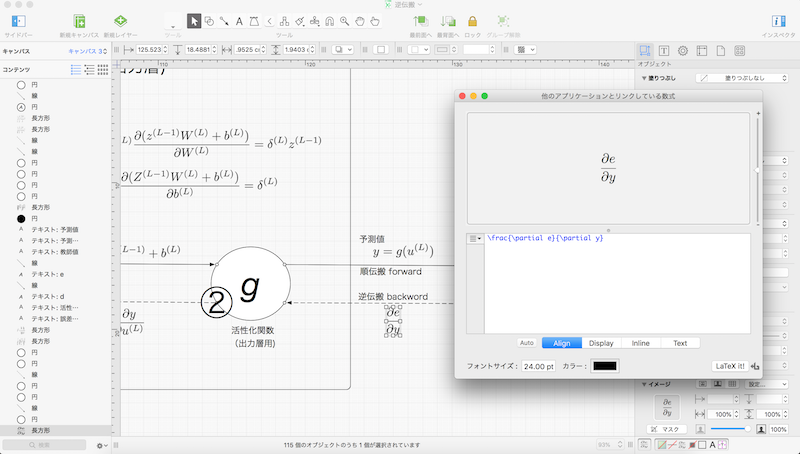Click the New Canvas toolbar icon
800x454 pixels.
(80, 20)
